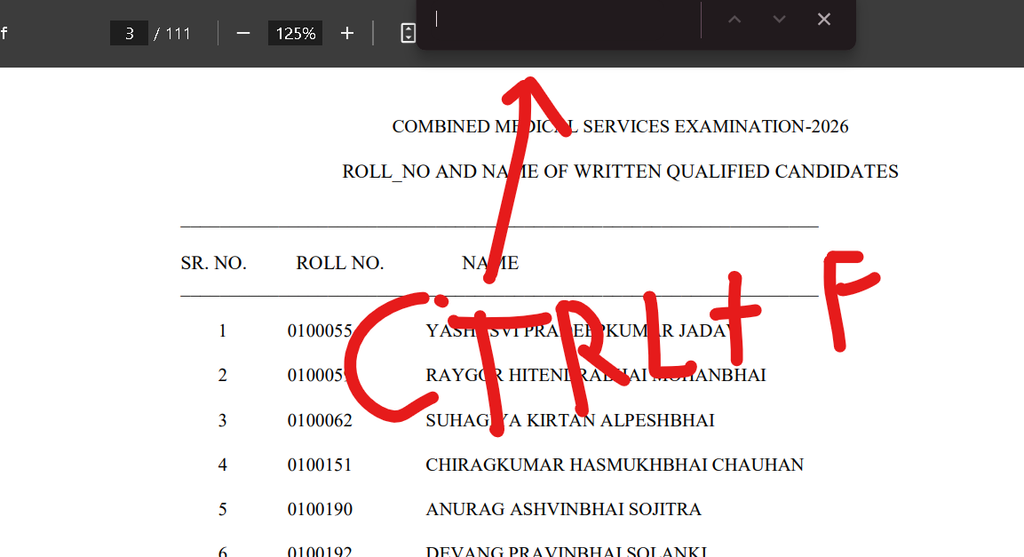
Task: Zoom out with the minus icon
Action: (243, 33)
